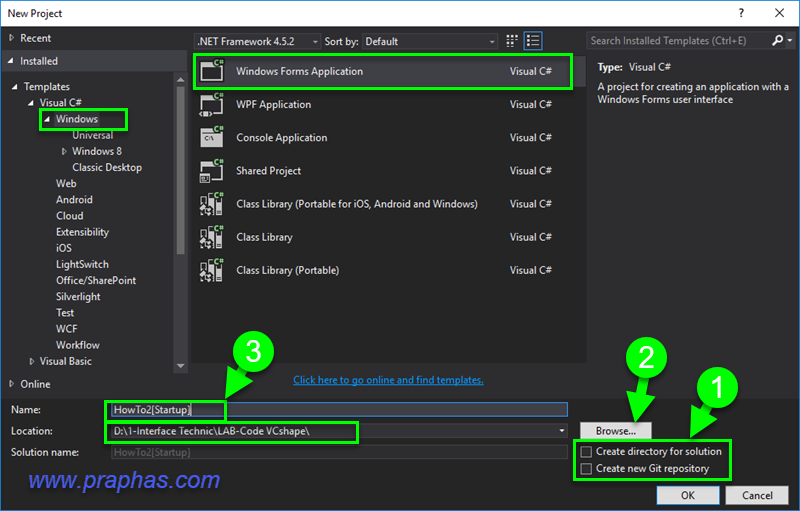Viewport: 800px width, 511px height.
Task: Collapse the Windows tree node arrow
Action: point(47,119)
